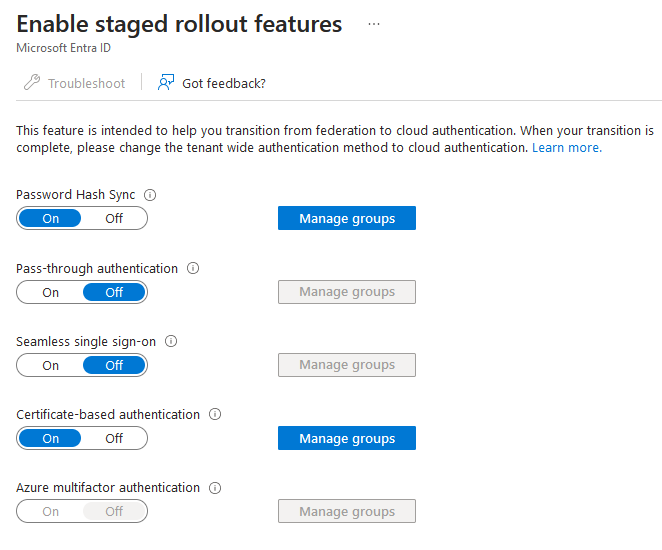Turn off Password Hash Sync toggle
This screenshot has width=662, height=550.
[x=114, y=218]
